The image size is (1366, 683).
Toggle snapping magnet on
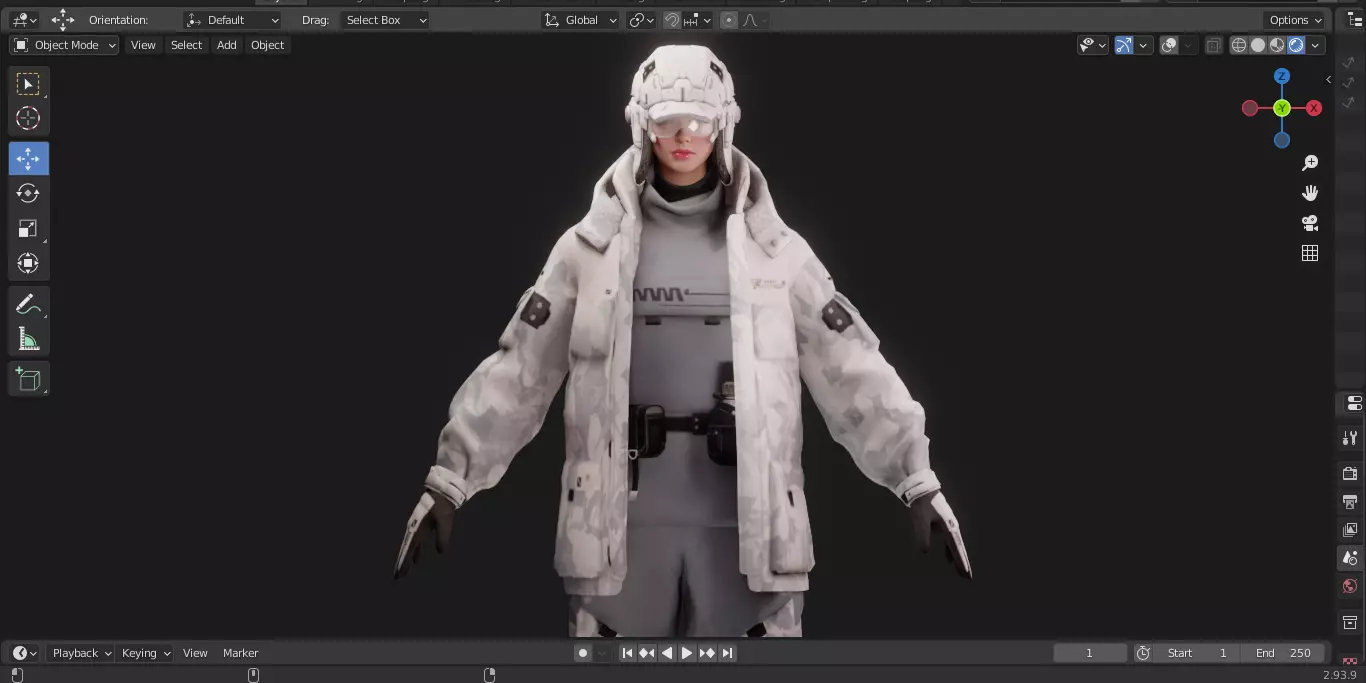coord(673,20)
